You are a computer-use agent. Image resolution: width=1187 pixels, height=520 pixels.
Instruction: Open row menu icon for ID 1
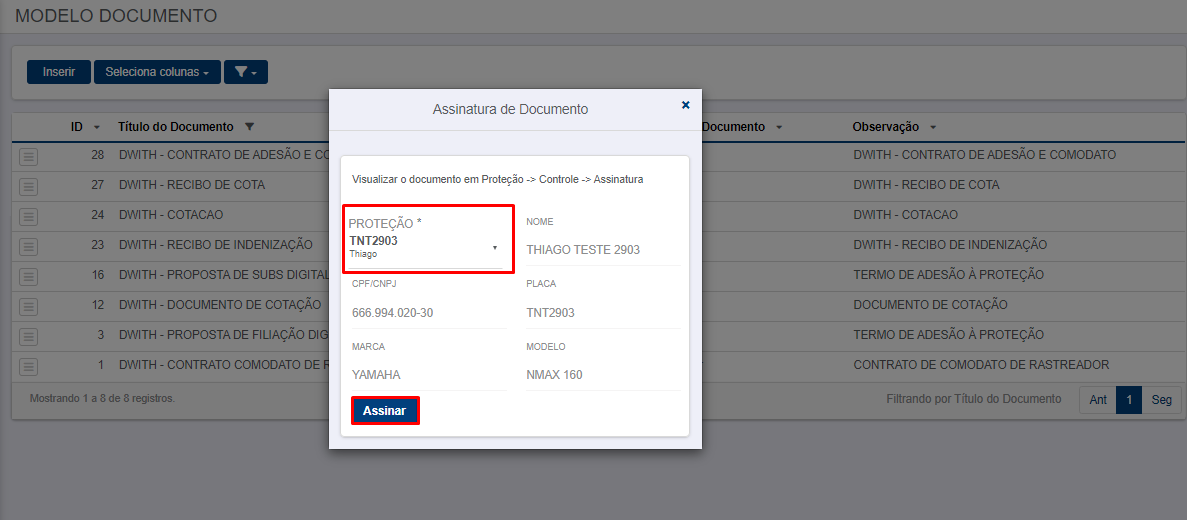coord(29,366)
